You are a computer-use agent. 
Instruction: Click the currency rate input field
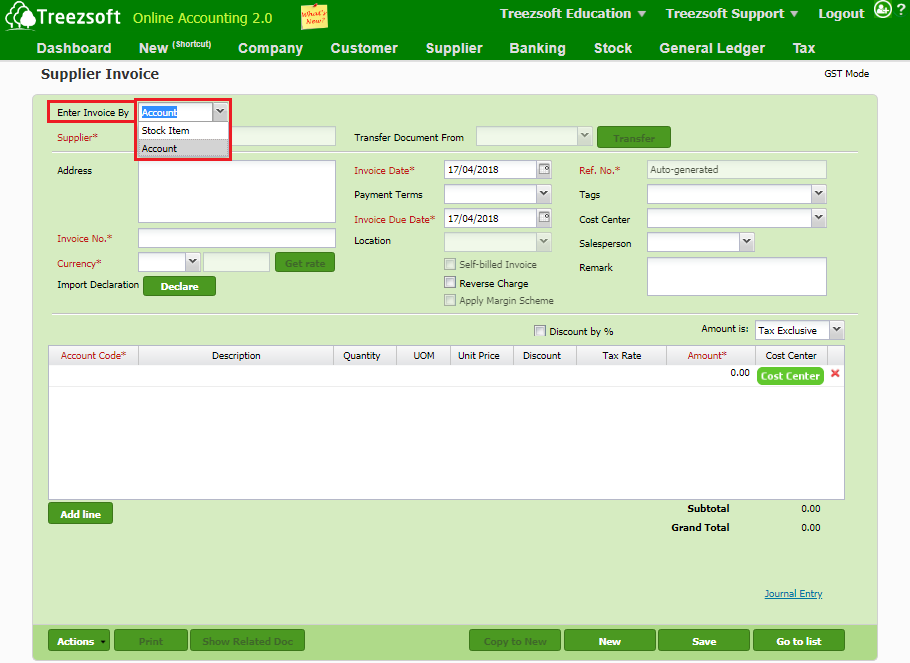[x=236, y=262]
